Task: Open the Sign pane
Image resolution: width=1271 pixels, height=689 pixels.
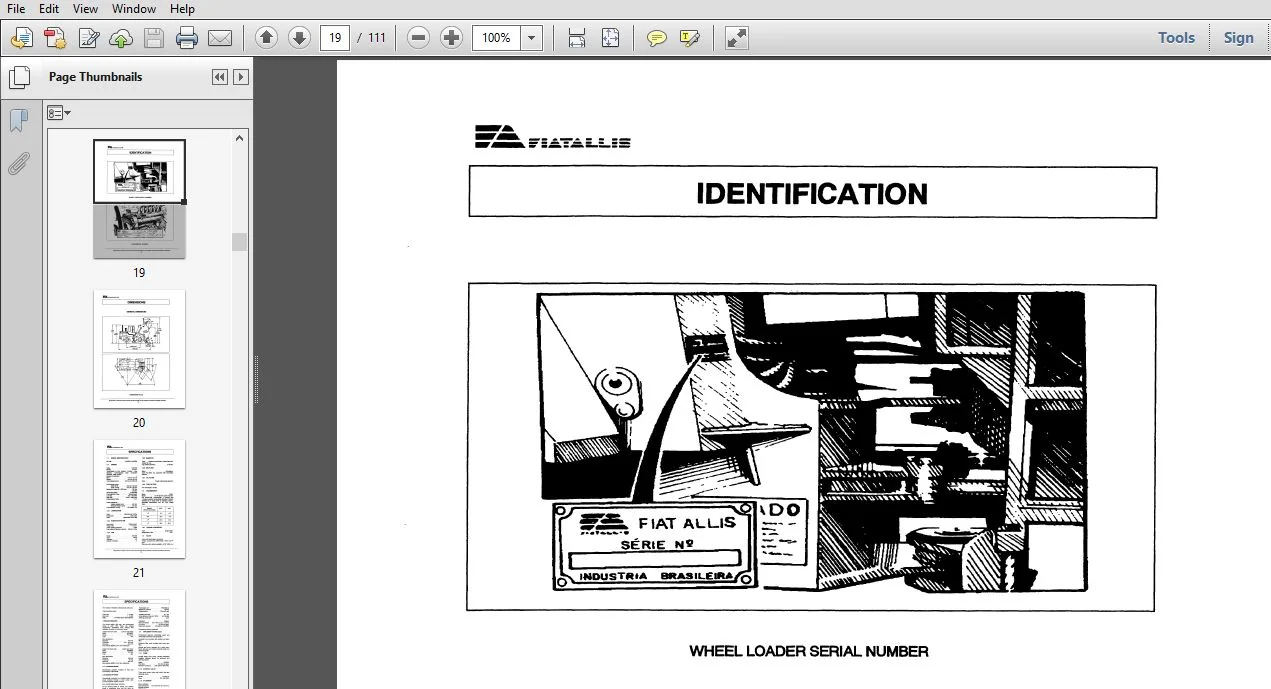Action: coord(1238,38)
